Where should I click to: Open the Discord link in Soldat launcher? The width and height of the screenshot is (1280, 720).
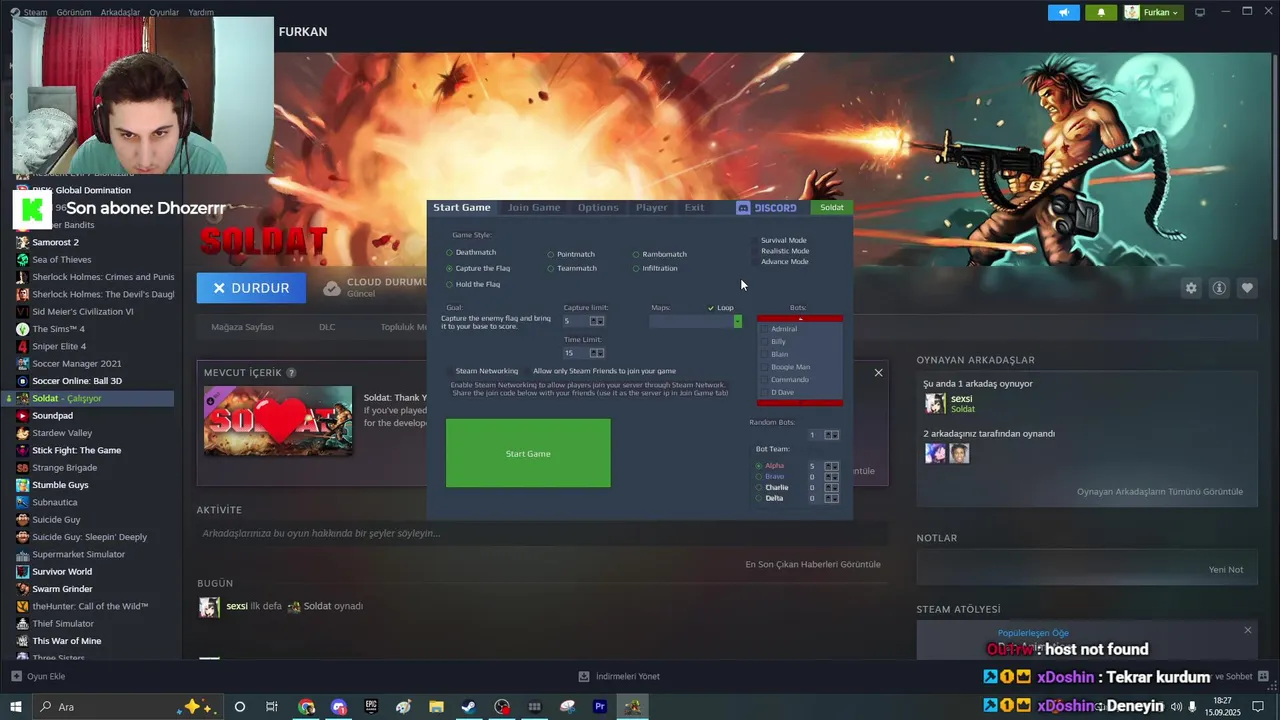tap(767, 207)
